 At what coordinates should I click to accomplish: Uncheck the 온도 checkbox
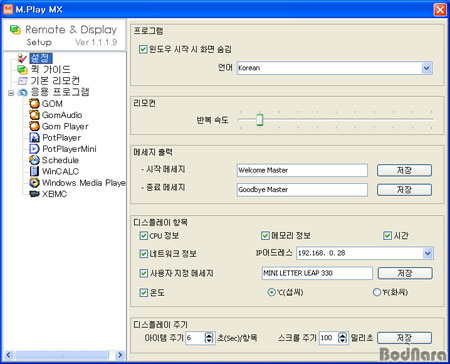(x=143, y=293)
